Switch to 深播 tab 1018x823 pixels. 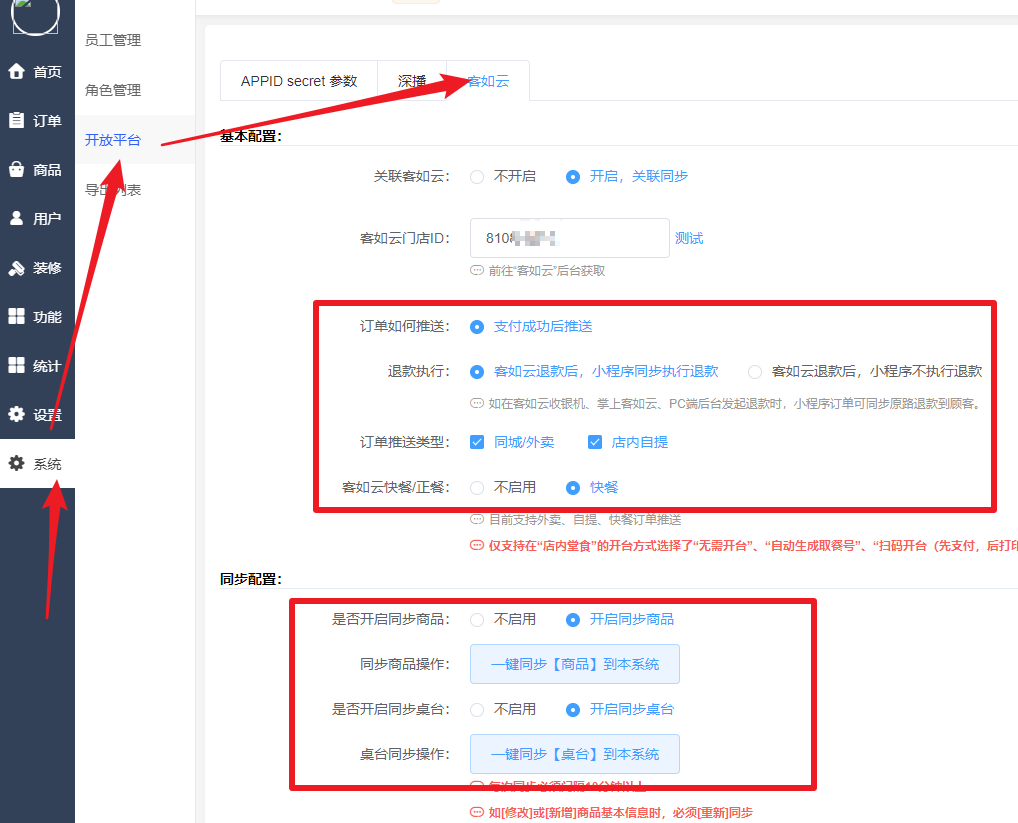[x=412, y=81]
